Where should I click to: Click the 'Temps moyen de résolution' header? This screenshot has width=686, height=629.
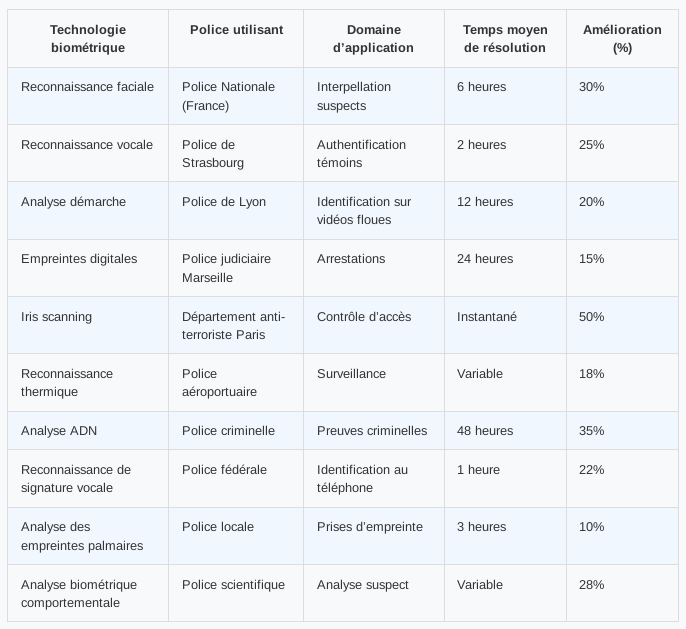coord(505,39)
